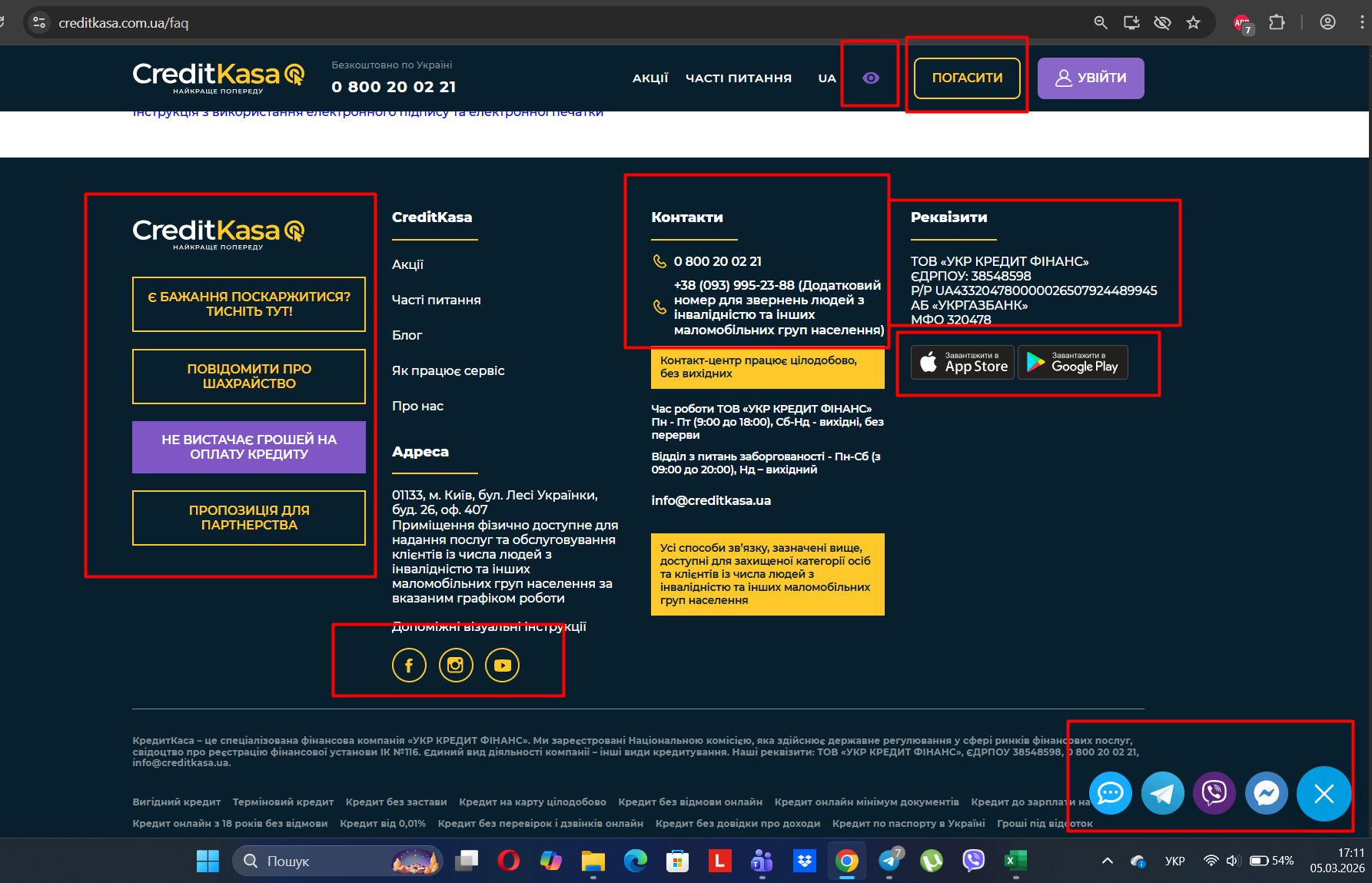Download the app from App Store badge
The width and height of the screenshot is (1372, 883).
click(x=962, y=362)
